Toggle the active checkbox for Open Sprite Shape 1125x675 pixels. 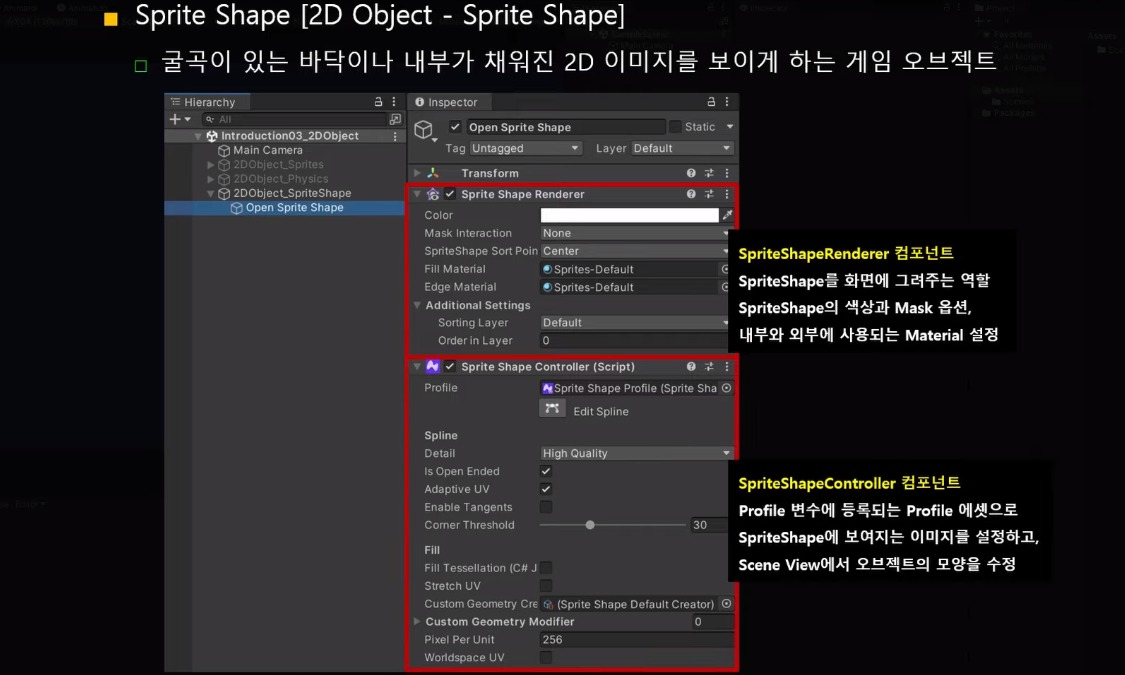[x=455, y=127]
